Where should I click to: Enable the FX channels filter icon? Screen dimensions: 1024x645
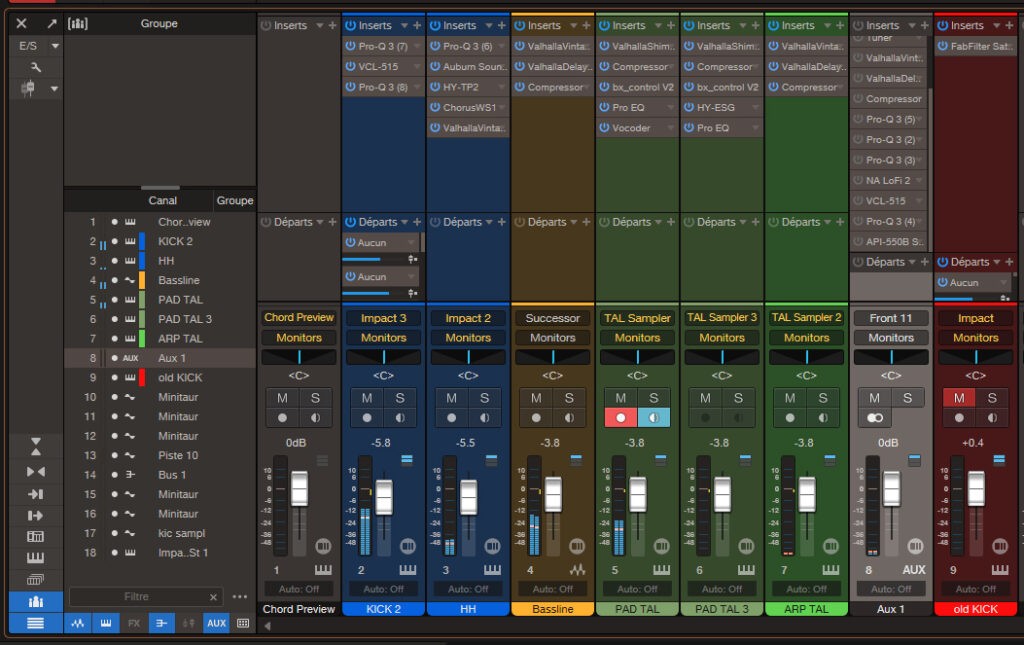pos(136,623)
